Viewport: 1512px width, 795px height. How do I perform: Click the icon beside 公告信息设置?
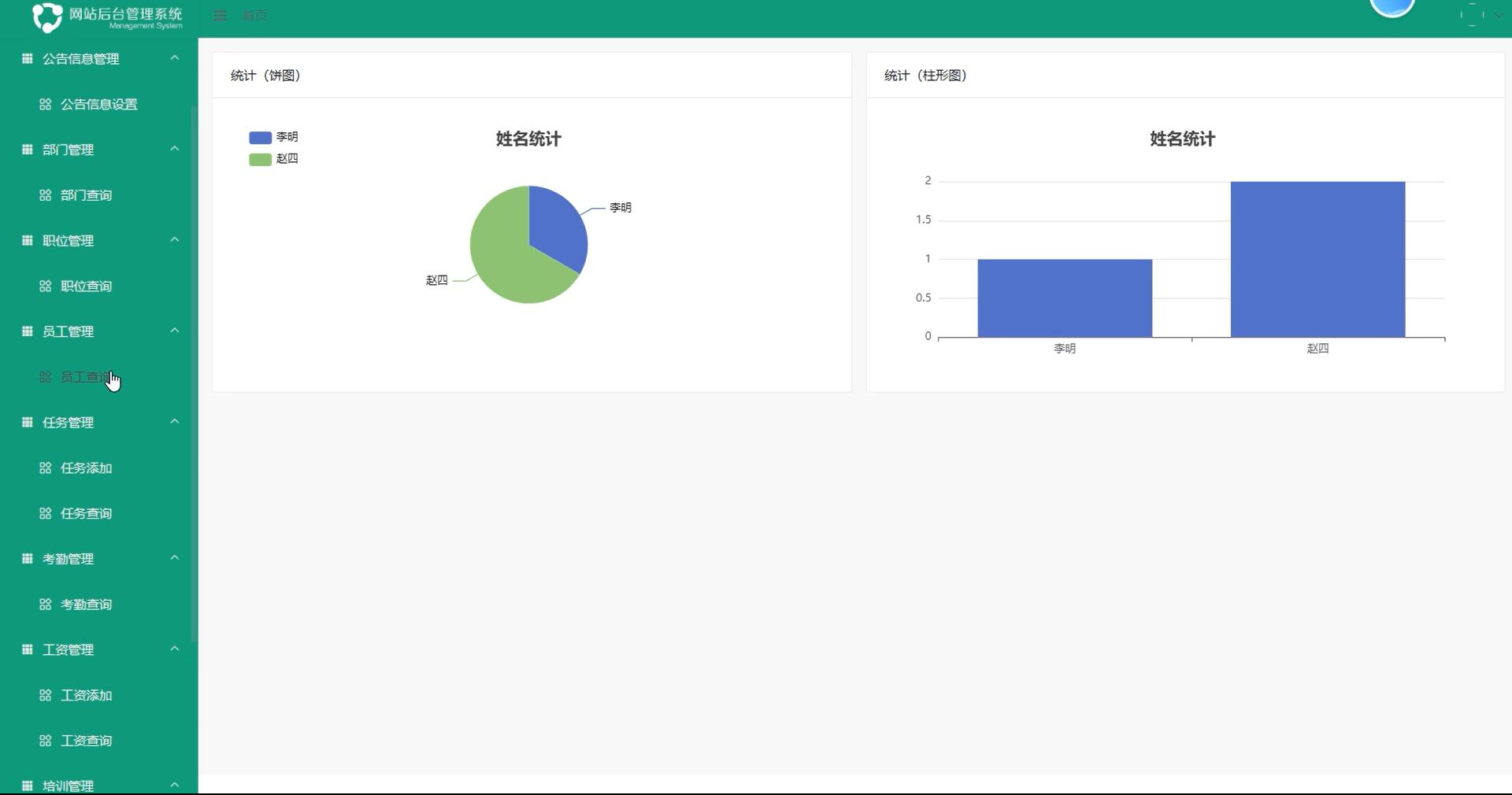tap(46, 104)
